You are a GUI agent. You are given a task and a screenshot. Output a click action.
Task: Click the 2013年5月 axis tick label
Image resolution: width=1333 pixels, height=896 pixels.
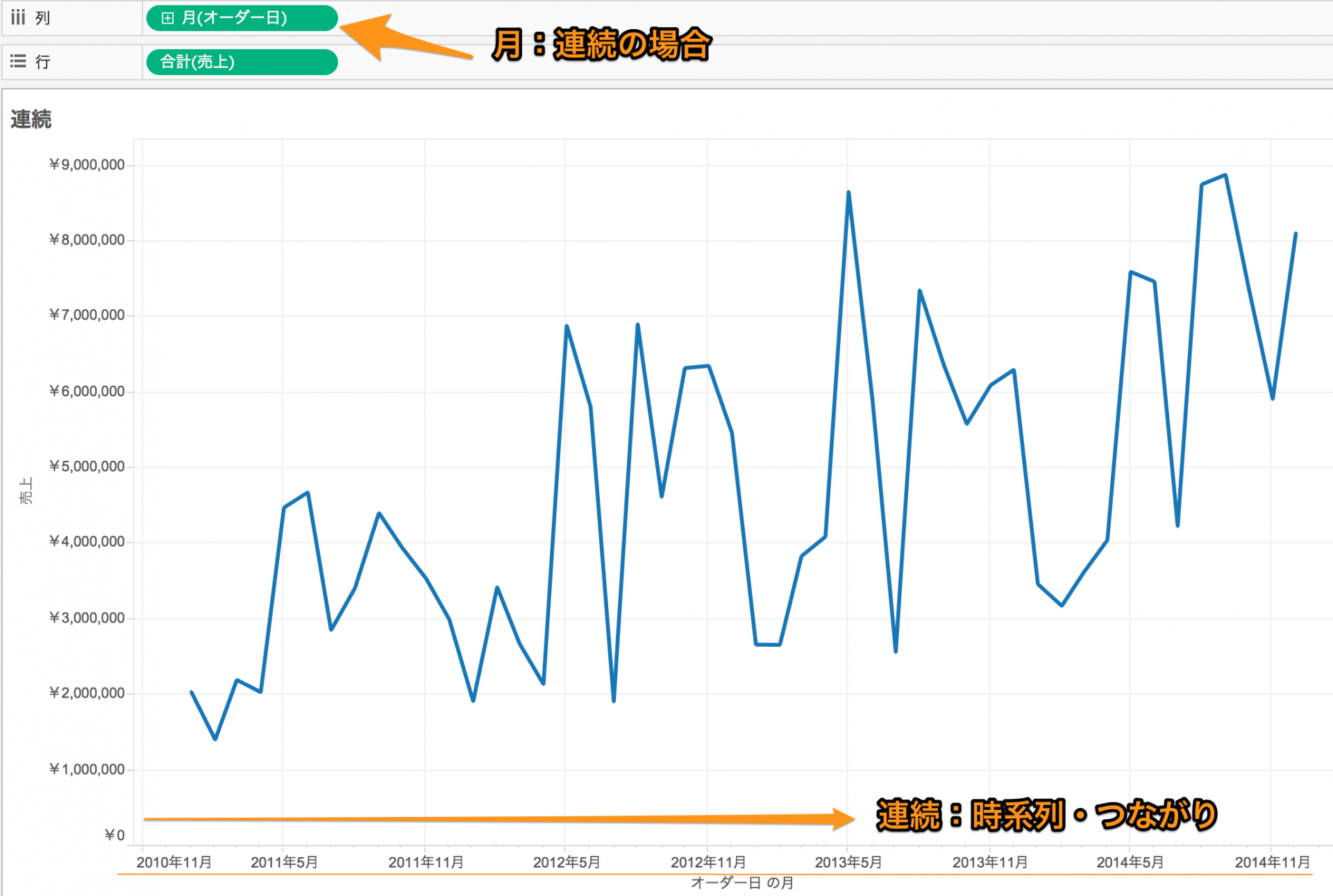[x=848, y=862]
